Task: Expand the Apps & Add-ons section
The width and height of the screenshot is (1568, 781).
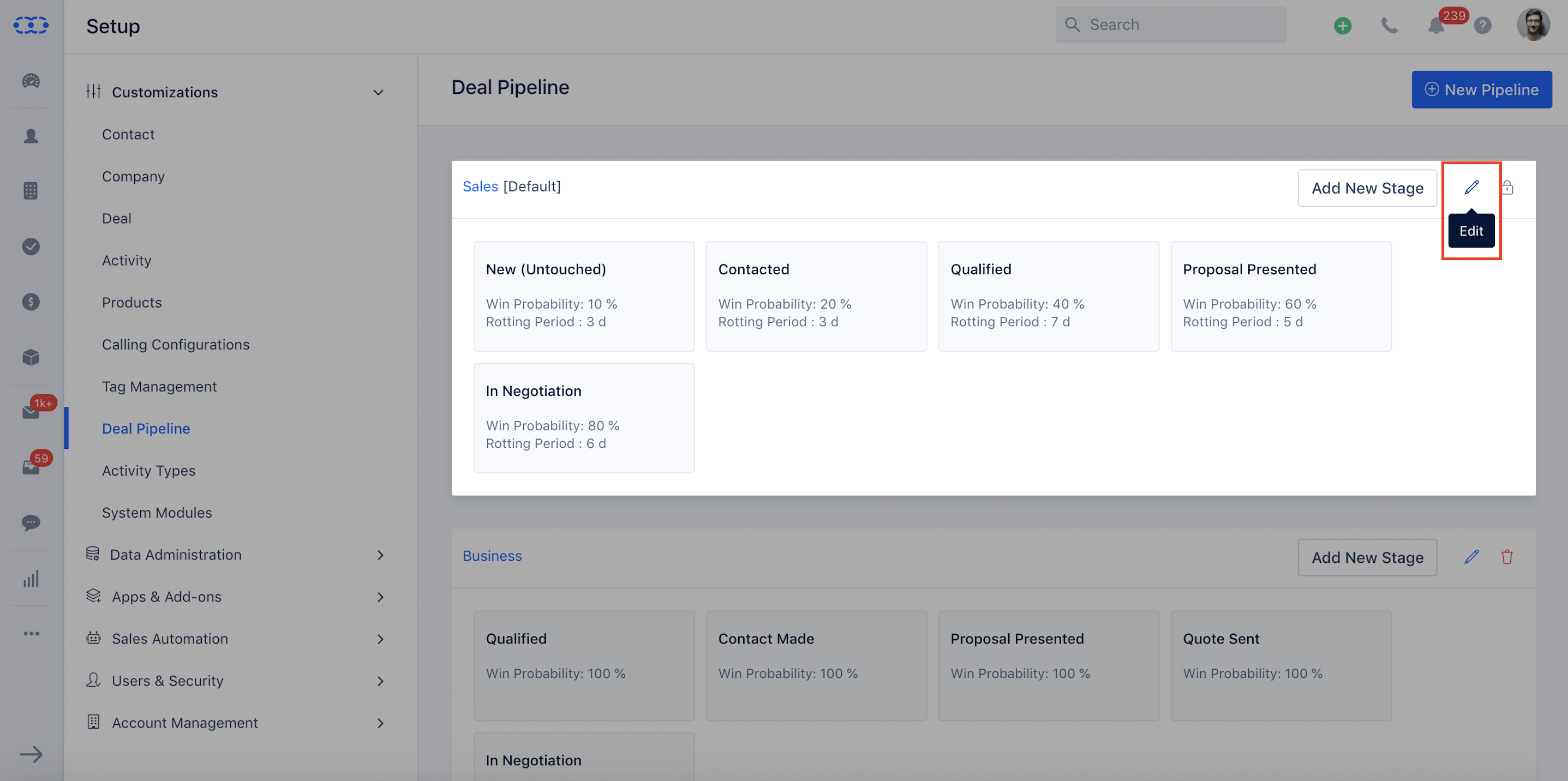Action: (x=380, y=597)
